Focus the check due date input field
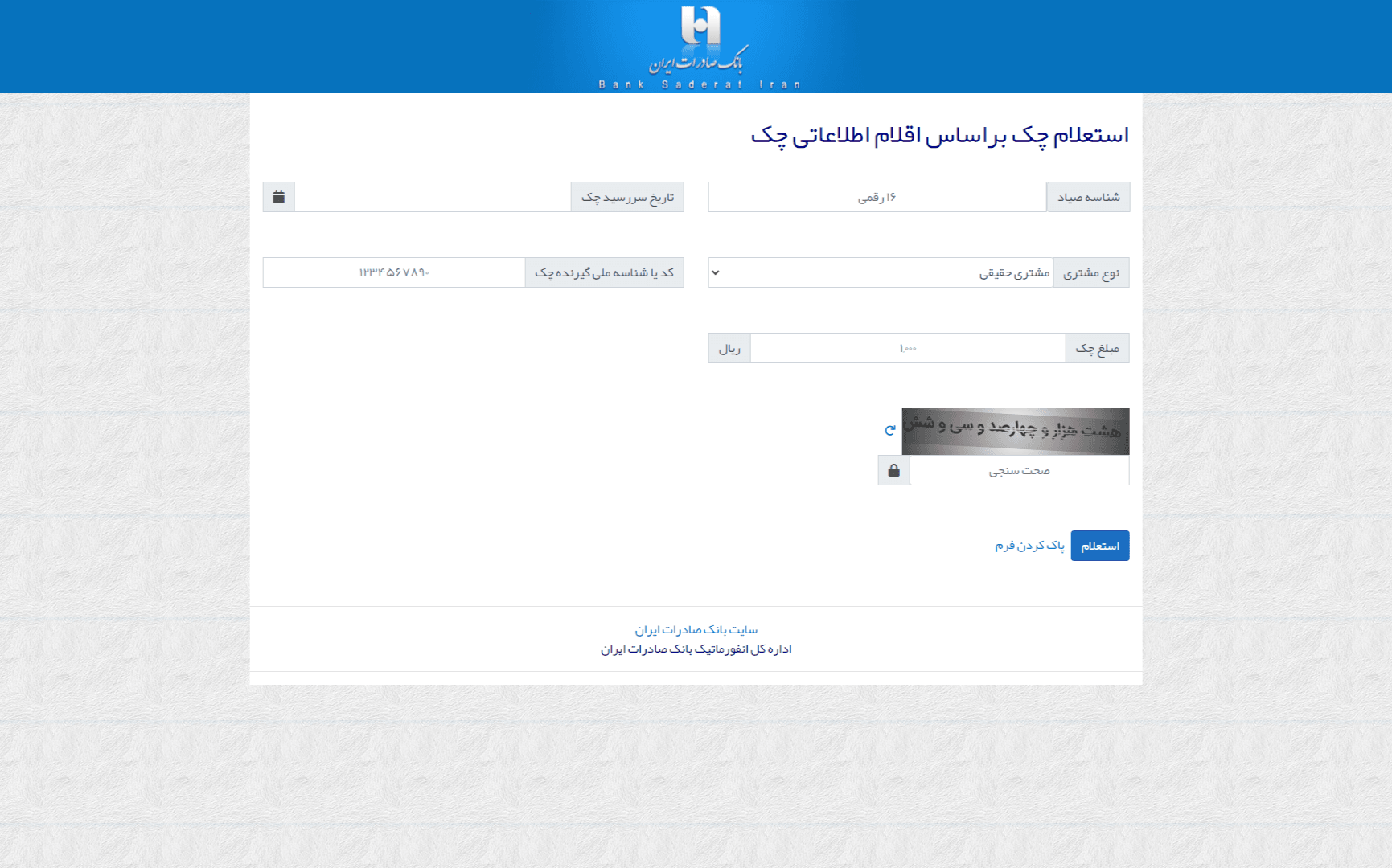 tap(433, 197)
